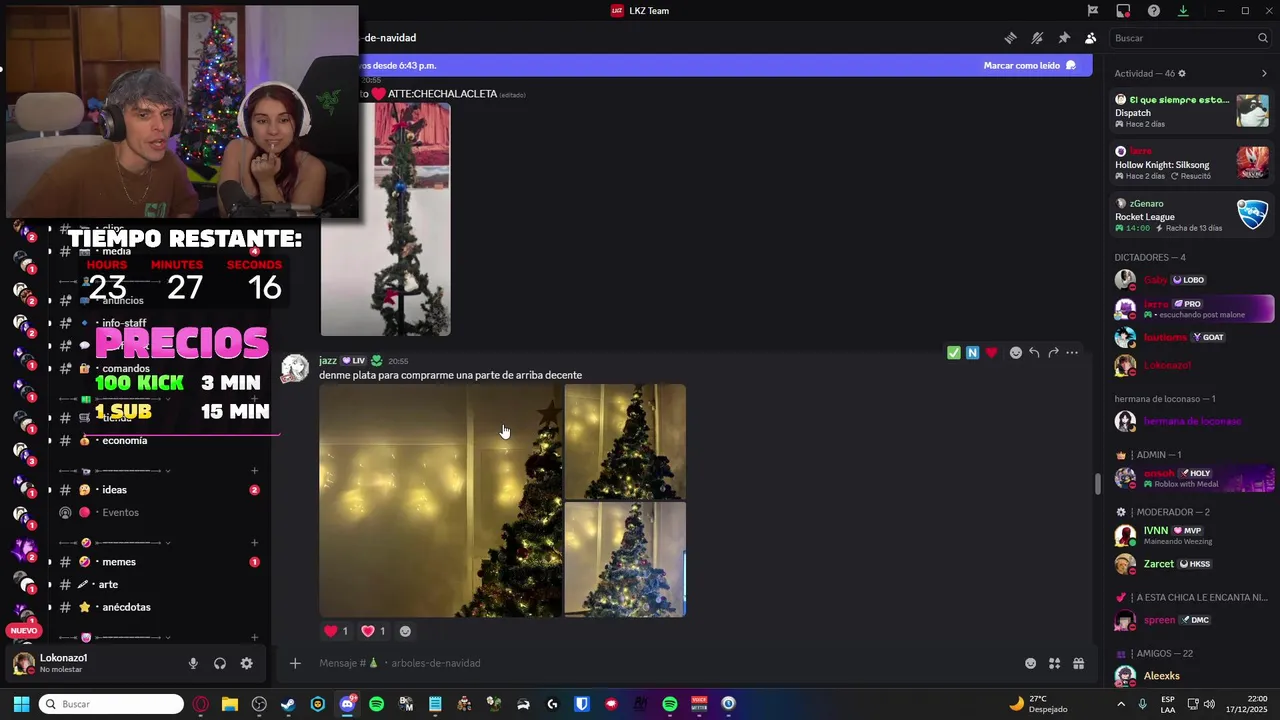Viewport: 1280px width, 720px height.
Task: Open the checkpoint flag icon in title bar
Action: tap(1093, 11)
